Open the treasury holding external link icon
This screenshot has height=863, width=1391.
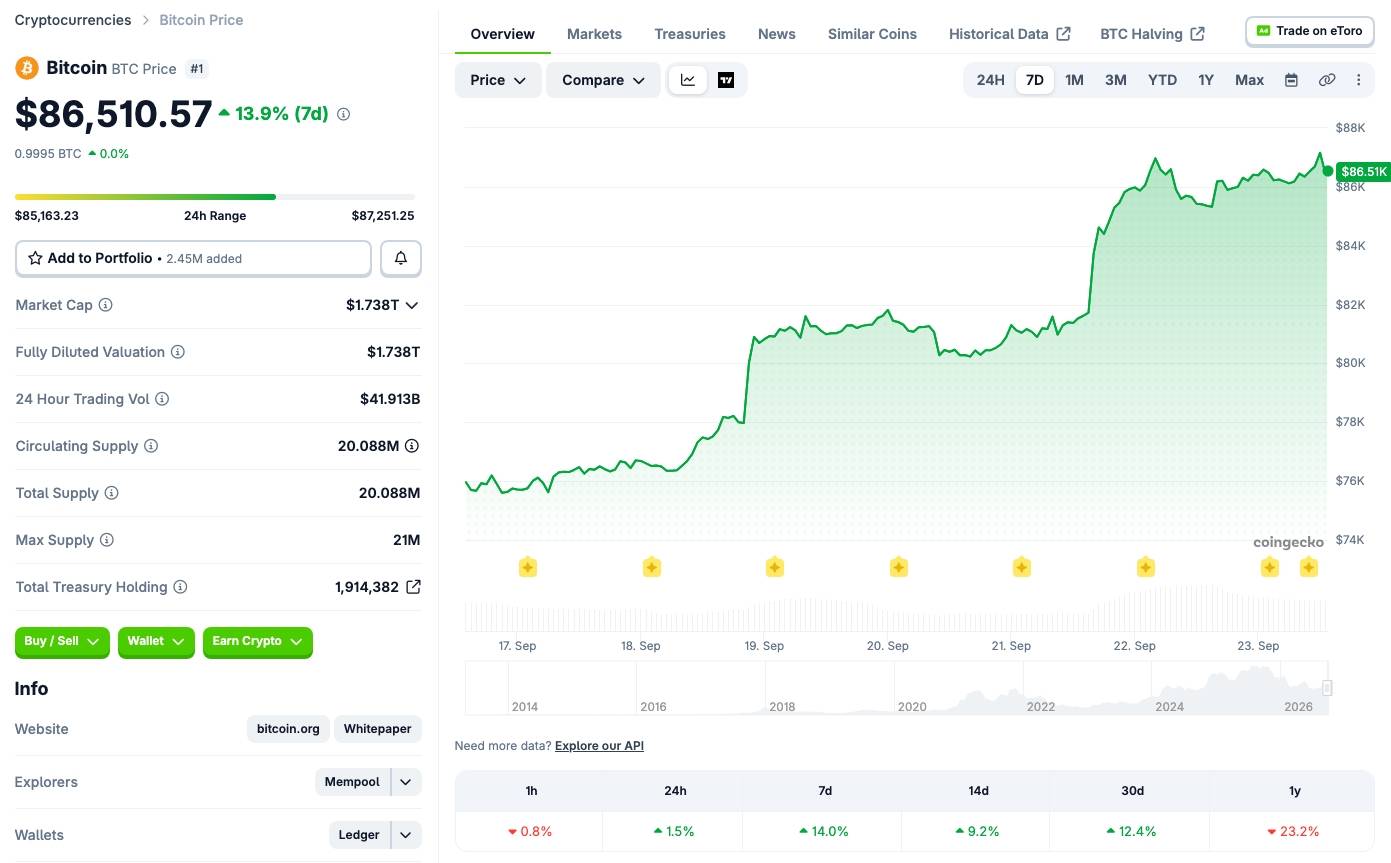tap(413, 587)
